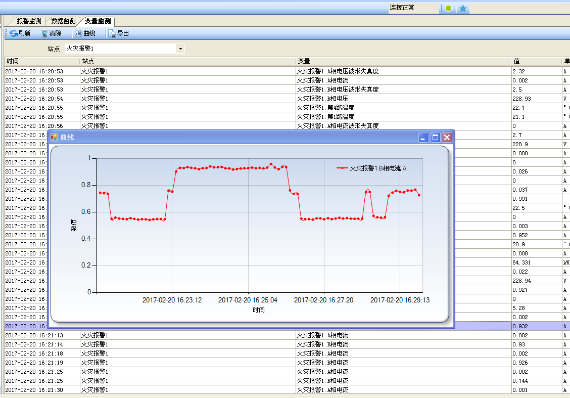Click the value cell 22.5
The height and width of the screenshot is (398, 570).
click(x=537, y=208)
